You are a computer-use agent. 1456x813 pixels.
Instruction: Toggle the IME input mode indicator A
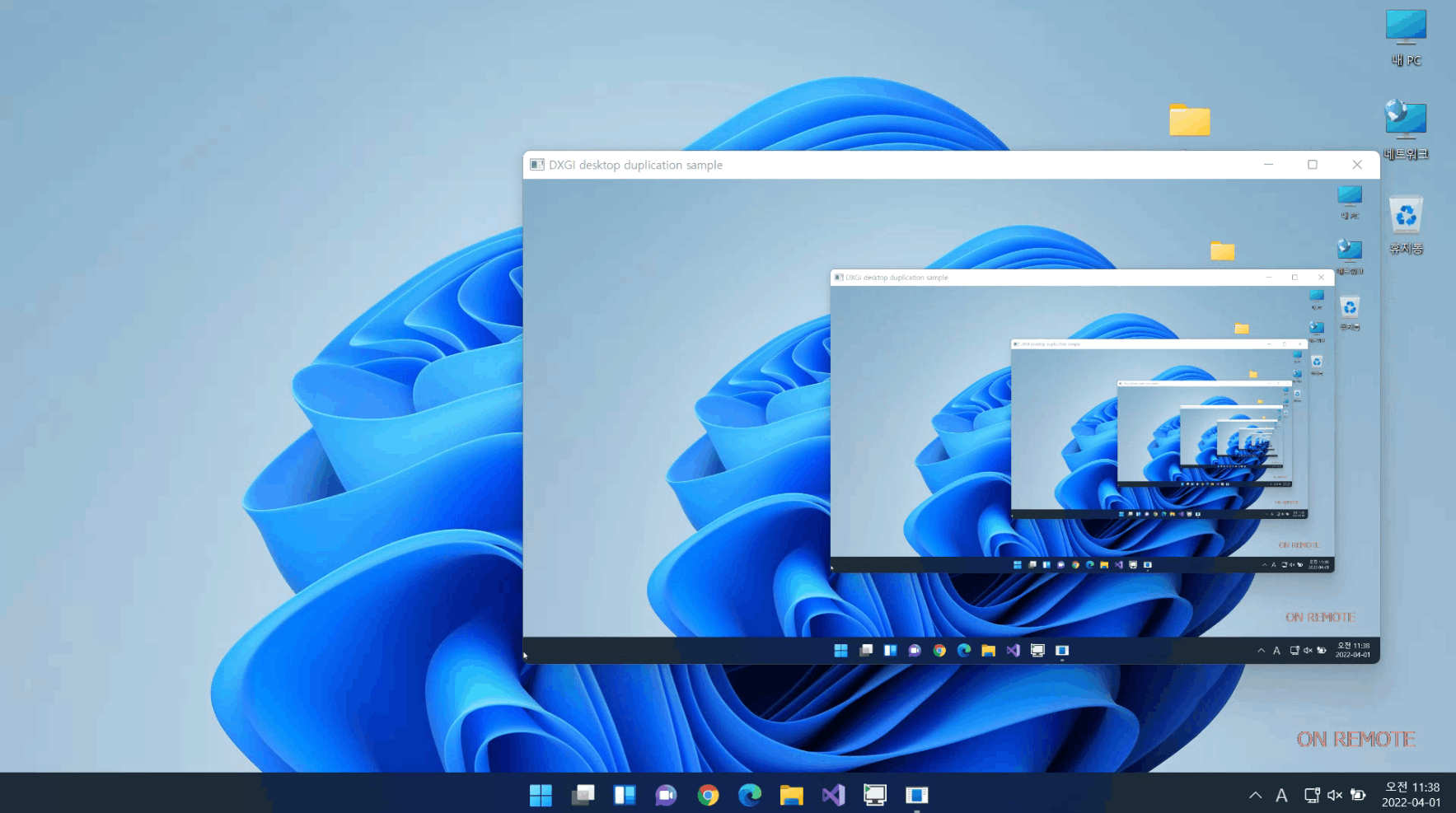1281,795
